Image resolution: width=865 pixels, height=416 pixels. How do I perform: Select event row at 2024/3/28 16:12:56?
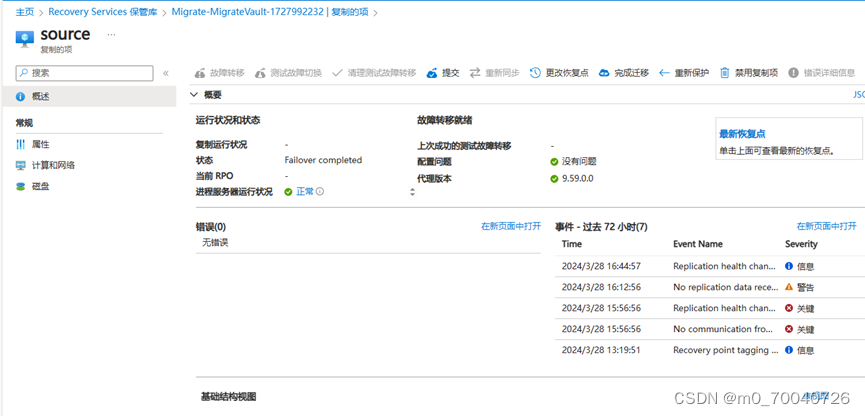[710, 287]
